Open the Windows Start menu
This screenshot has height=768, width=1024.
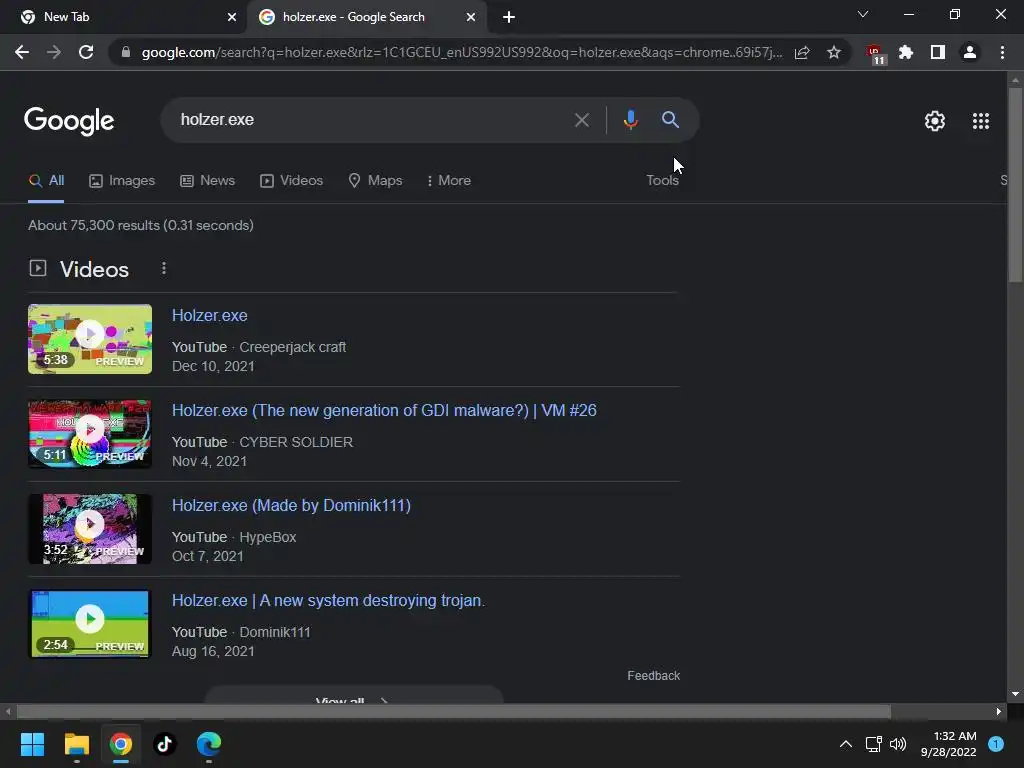(32, 744)
